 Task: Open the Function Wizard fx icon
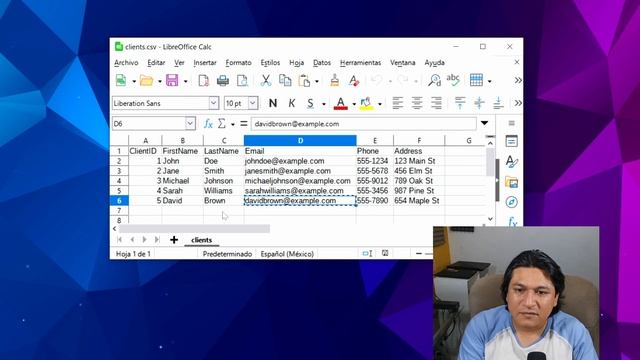[208, 124]
